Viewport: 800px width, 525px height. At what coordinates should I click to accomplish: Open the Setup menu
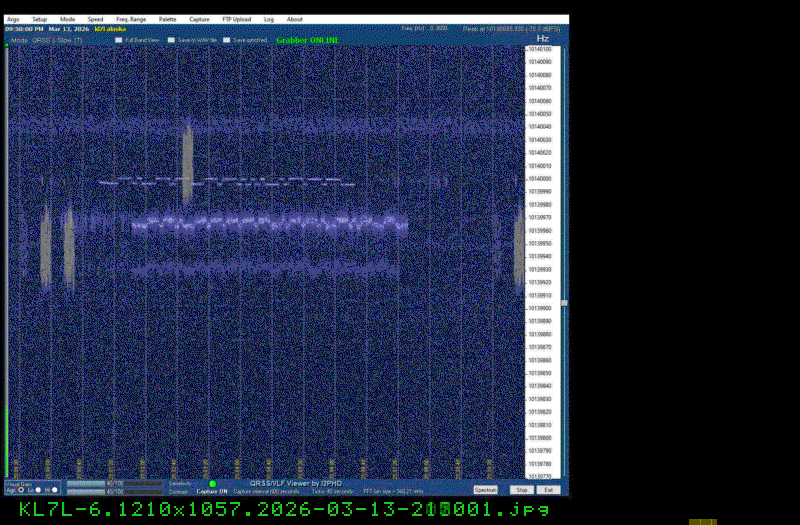tap(39, 19)
